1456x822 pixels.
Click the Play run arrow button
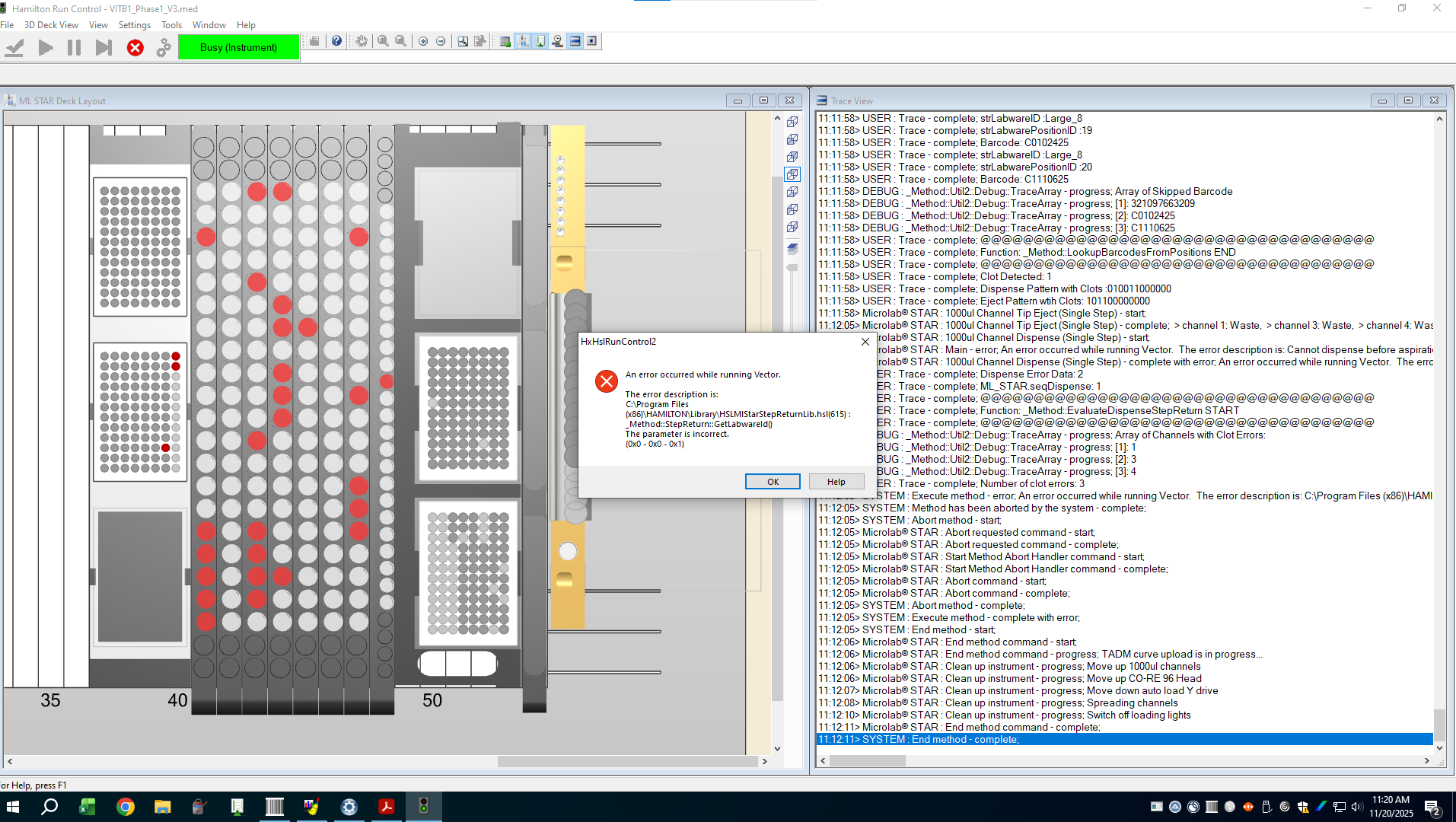(x=46, y=48)
